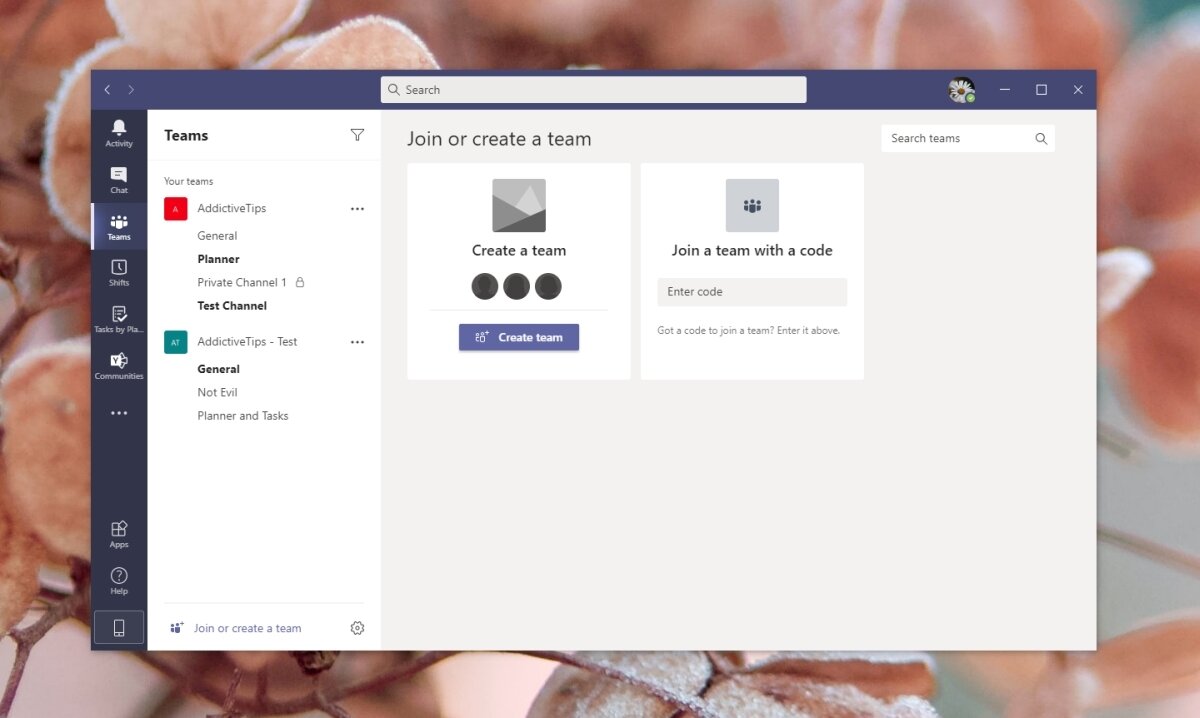Click the Your teams heading
Screen dimensions: 1200x718
pyautogui.click(x=189, y=182)
